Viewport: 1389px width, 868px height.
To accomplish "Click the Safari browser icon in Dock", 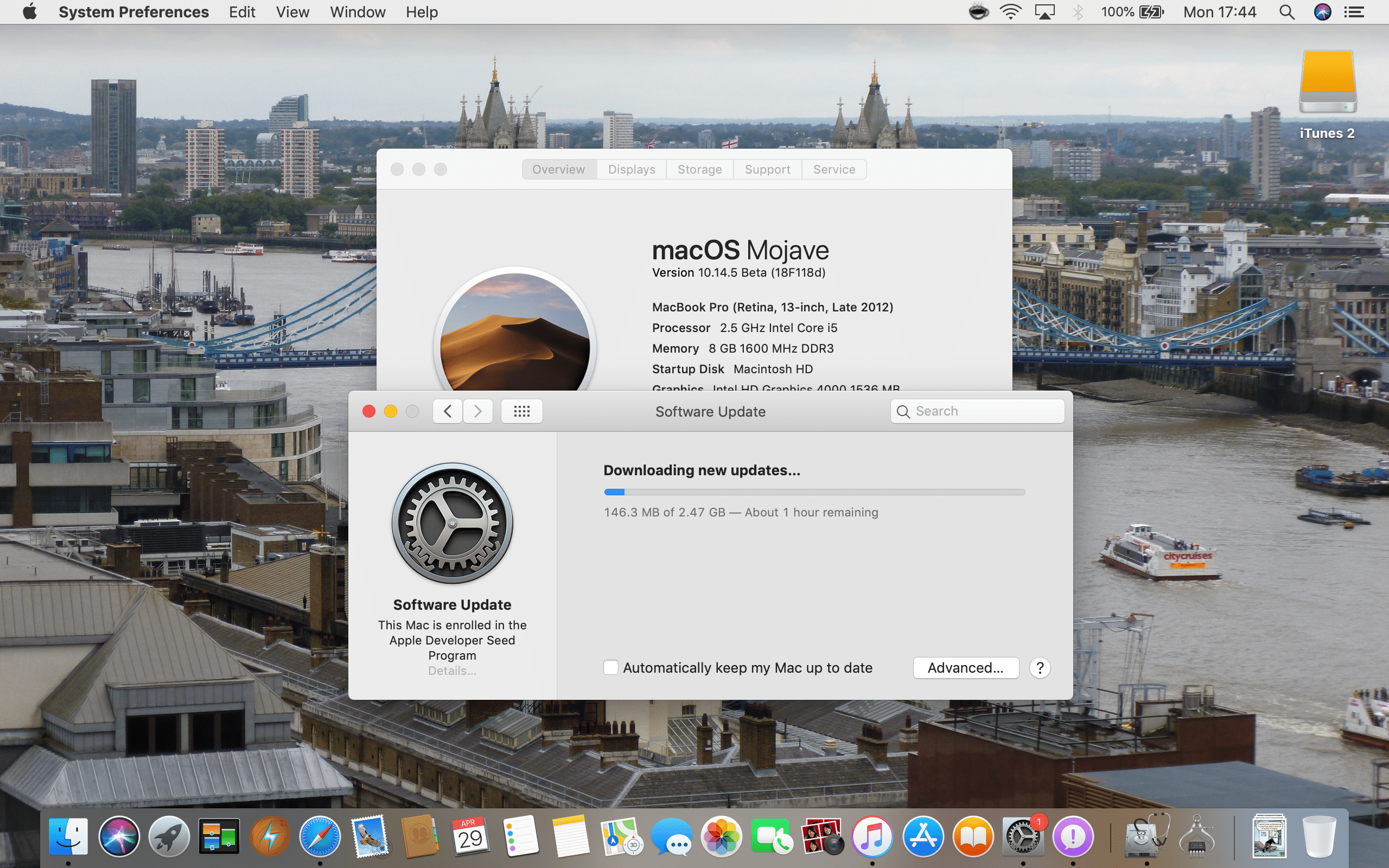I will [319, 836].
